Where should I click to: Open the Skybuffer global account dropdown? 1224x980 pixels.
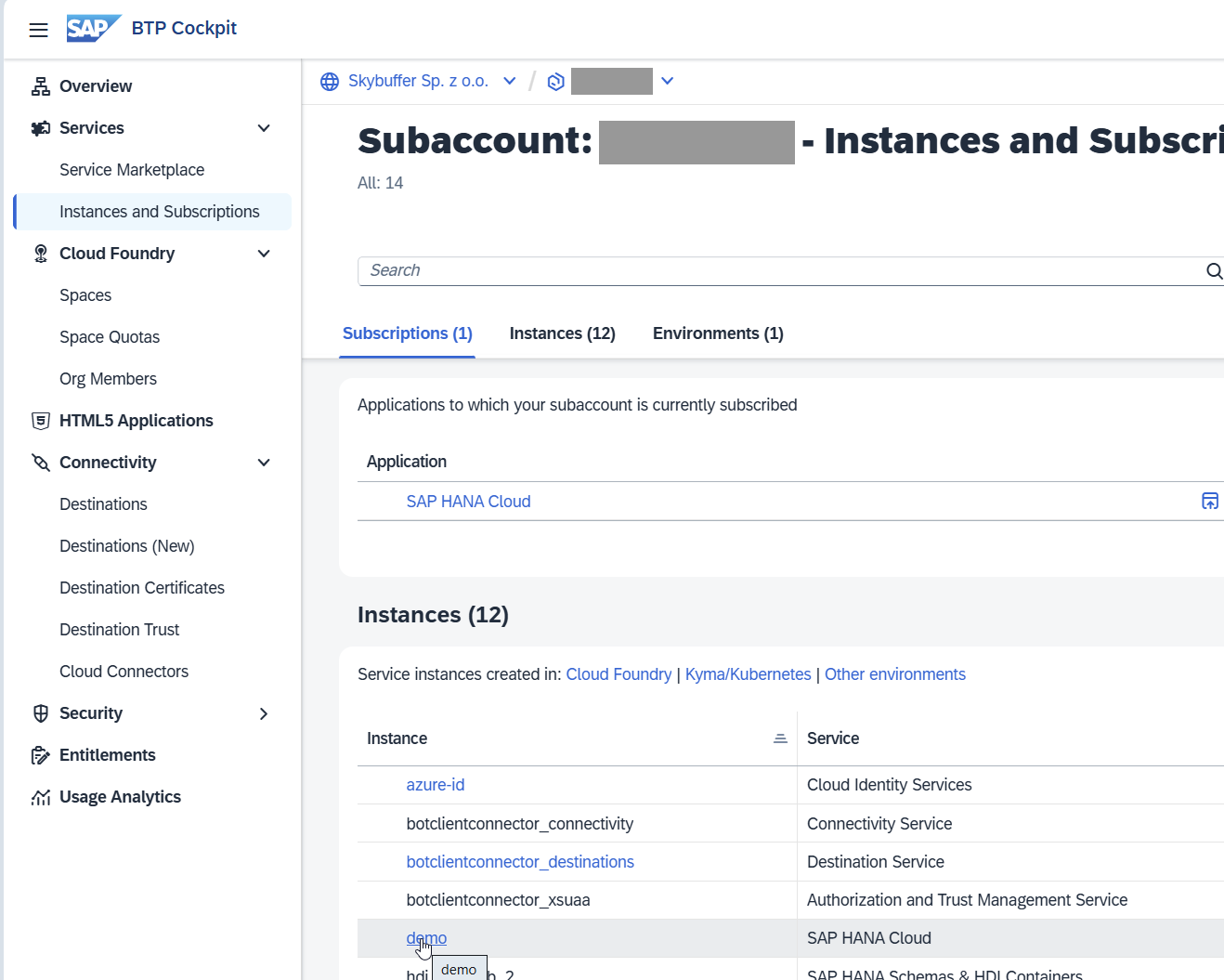click(x=509, y=81)
